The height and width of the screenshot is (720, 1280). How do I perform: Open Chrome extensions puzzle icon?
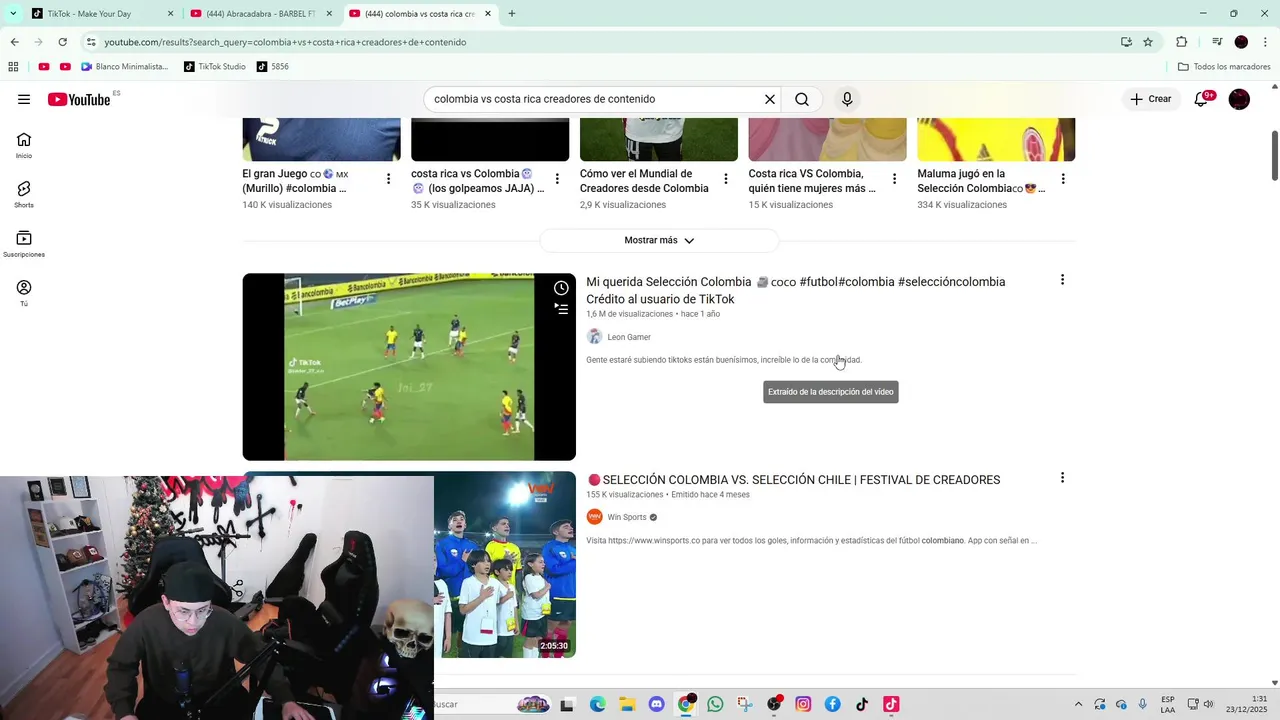point(1182,42)
